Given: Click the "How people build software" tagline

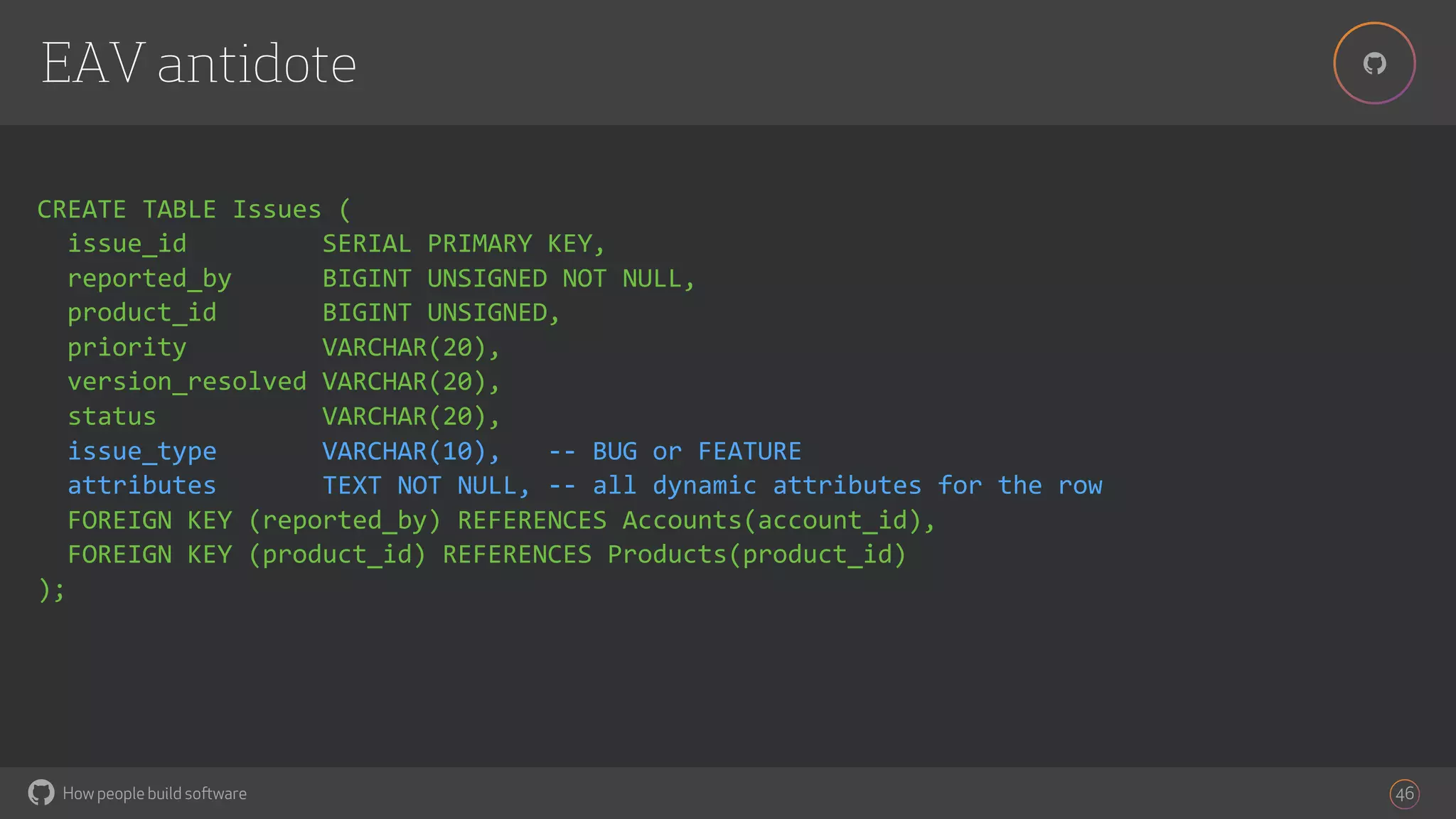Looking at the screenshot, I should [x=154, y=793].
